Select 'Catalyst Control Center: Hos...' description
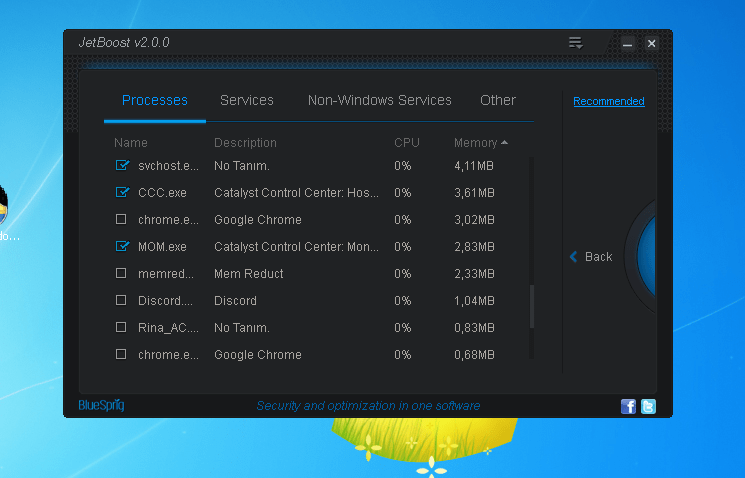This screenshot has width=745, height=478. (296, 192)
